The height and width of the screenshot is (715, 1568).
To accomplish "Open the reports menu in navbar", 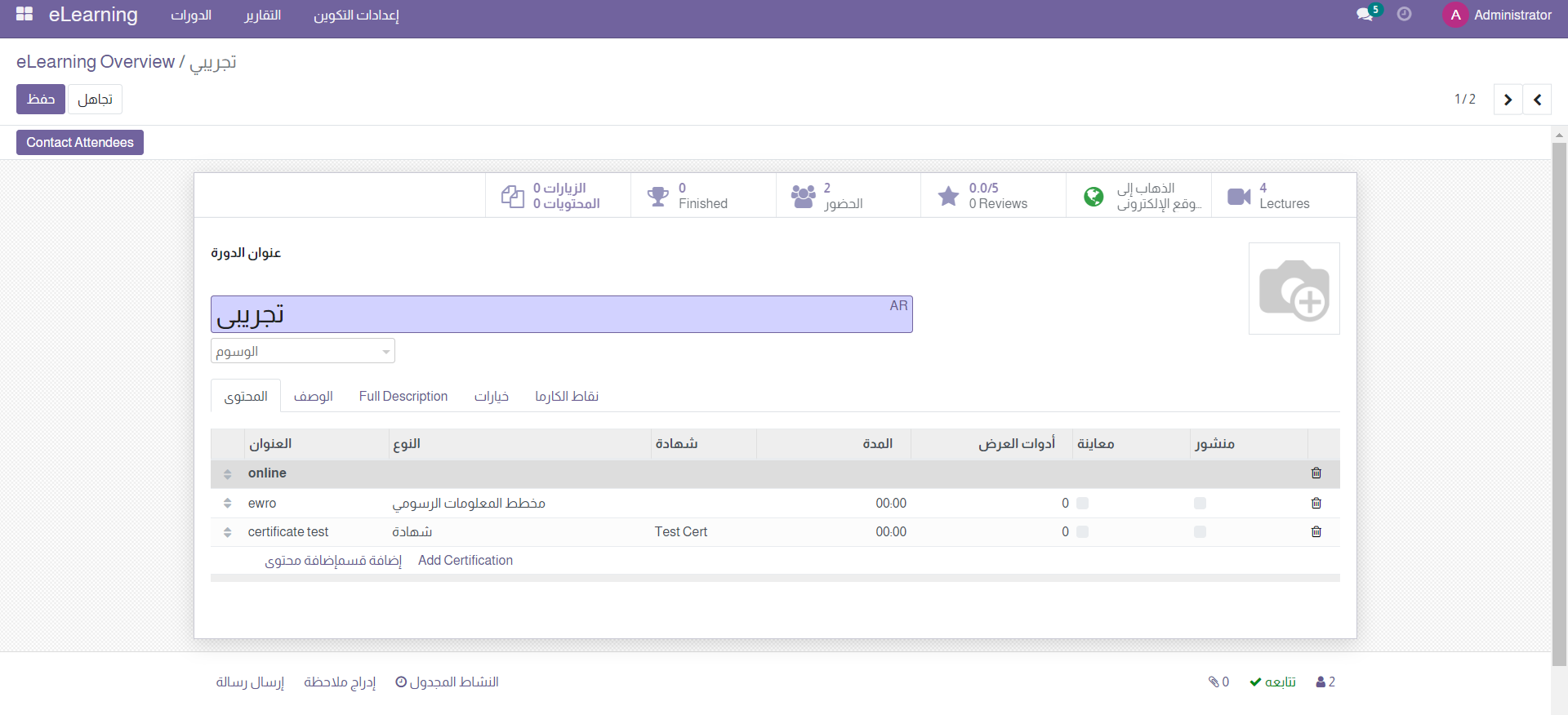I will [263, 16].
